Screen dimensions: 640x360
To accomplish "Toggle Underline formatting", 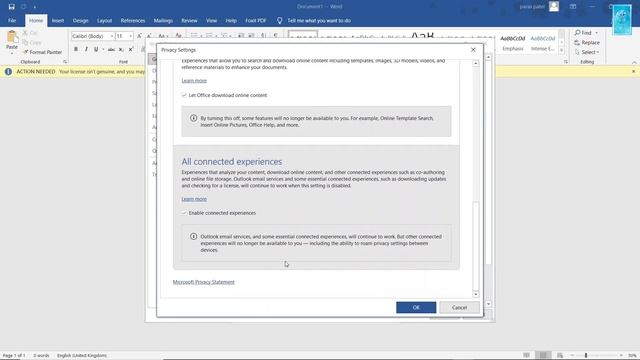I will pos(96,49).
